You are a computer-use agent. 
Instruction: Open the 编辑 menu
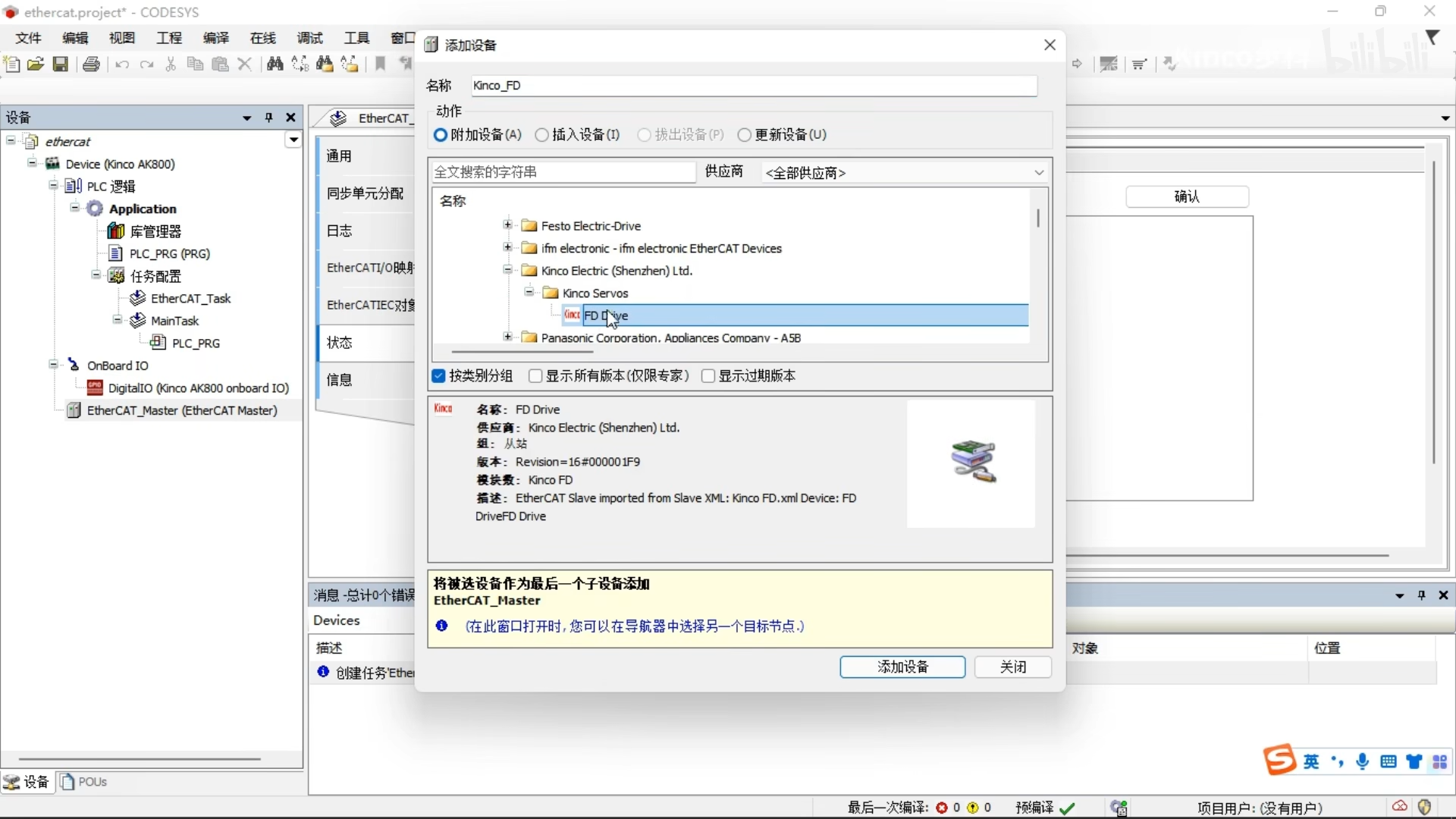click(75, 38)
